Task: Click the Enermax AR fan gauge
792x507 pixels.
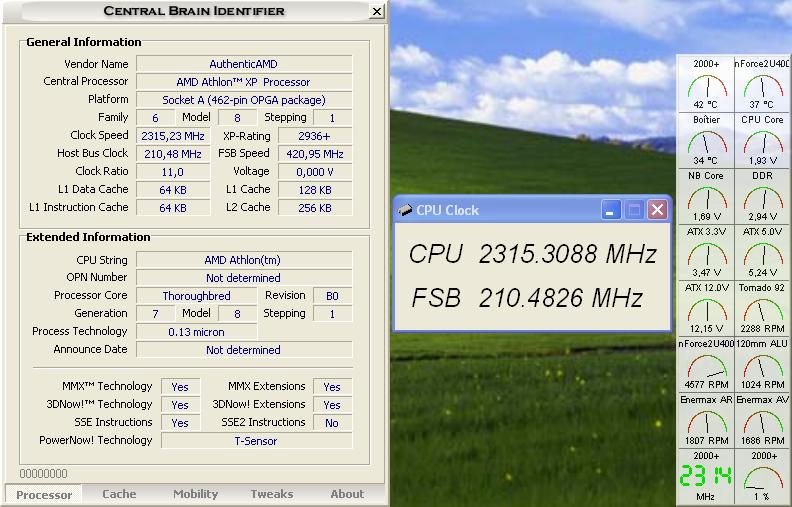Action: point(706,421)
